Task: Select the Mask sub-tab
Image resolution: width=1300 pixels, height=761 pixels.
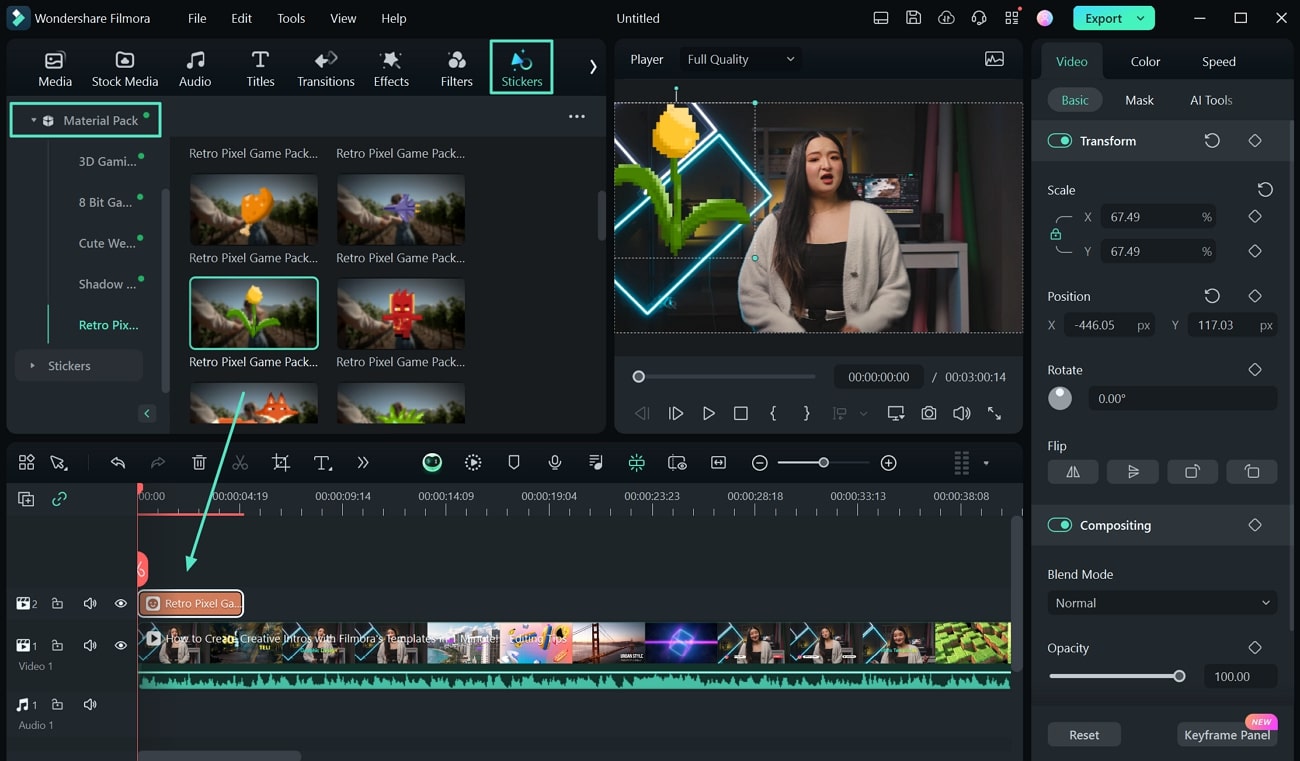Action: [x=1139, y=100]
